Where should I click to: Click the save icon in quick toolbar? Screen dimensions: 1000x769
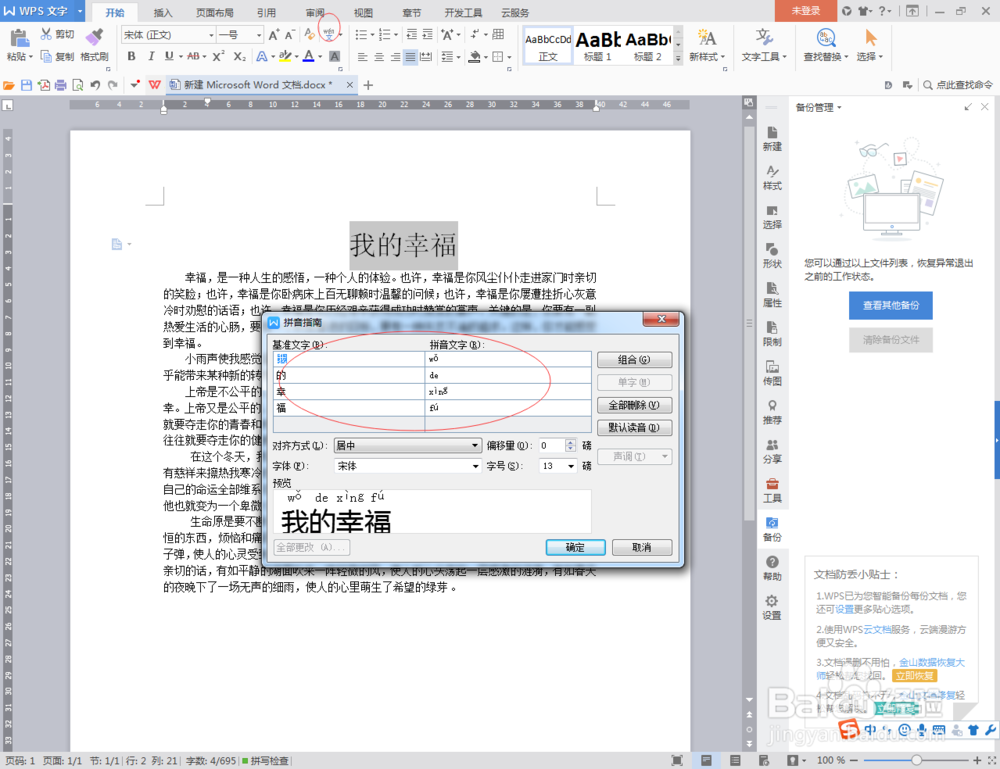pos(26,85)
